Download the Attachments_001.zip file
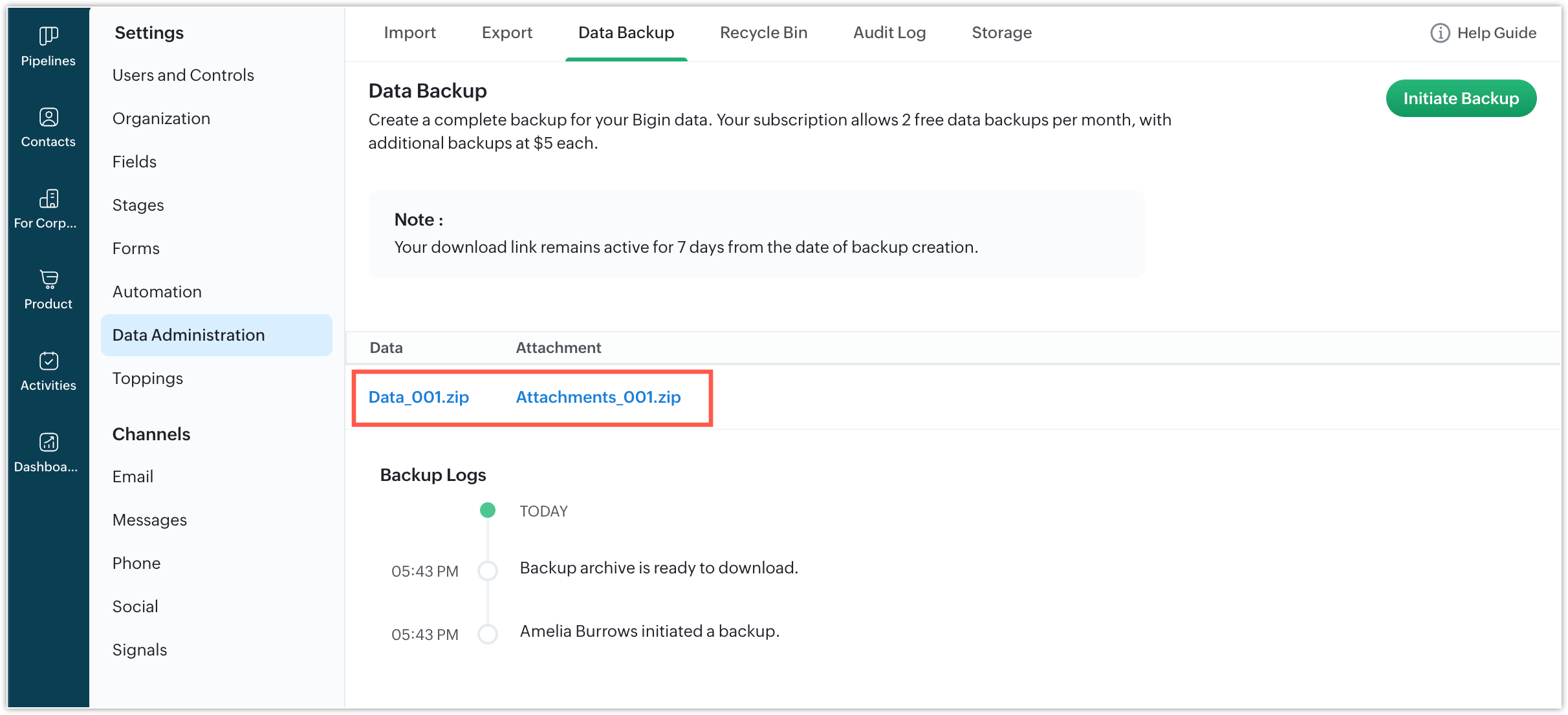 [x=598, y=397]
